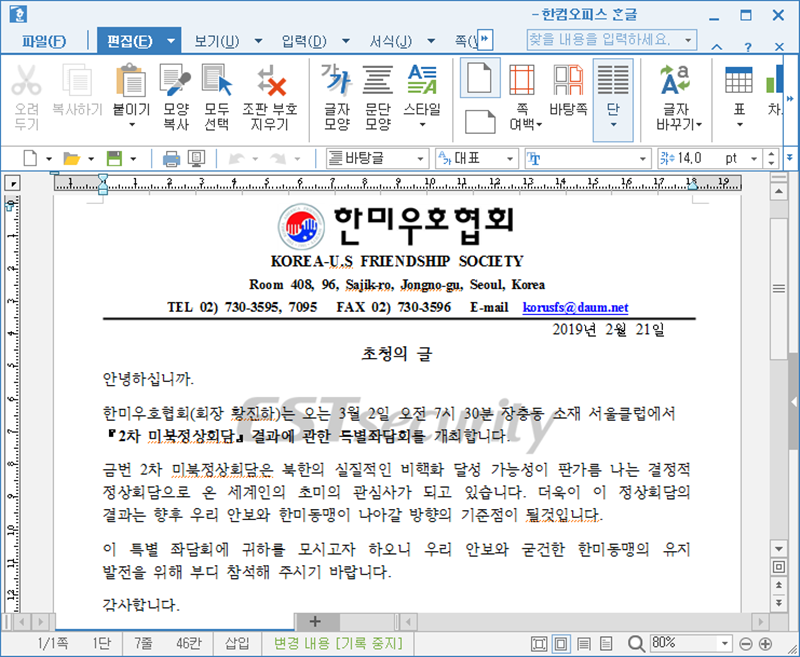This screenshot has height=657, width=800.
Task: Click the Print icon
Action: point(171,159)
